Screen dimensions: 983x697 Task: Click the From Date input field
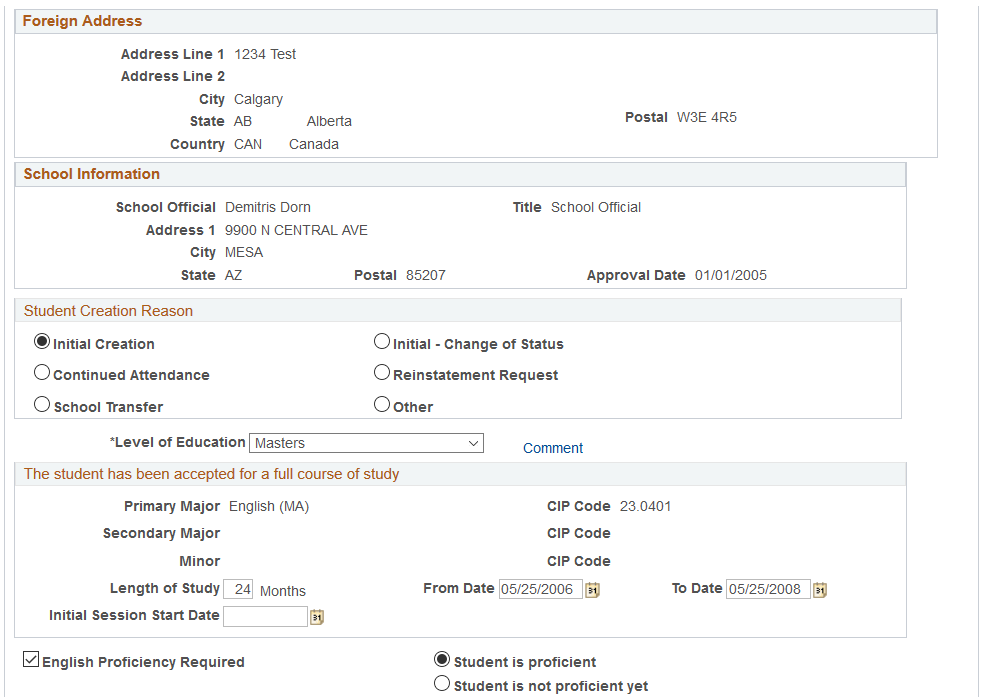pos(541,589)
